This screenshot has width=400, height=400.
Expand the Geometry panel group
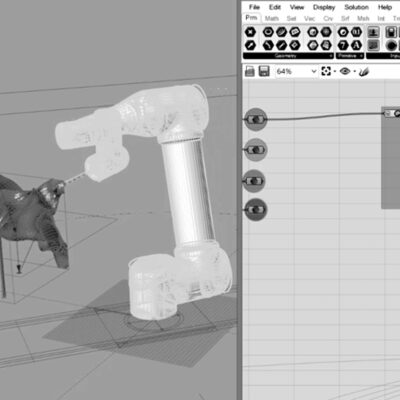click(288, 56)
